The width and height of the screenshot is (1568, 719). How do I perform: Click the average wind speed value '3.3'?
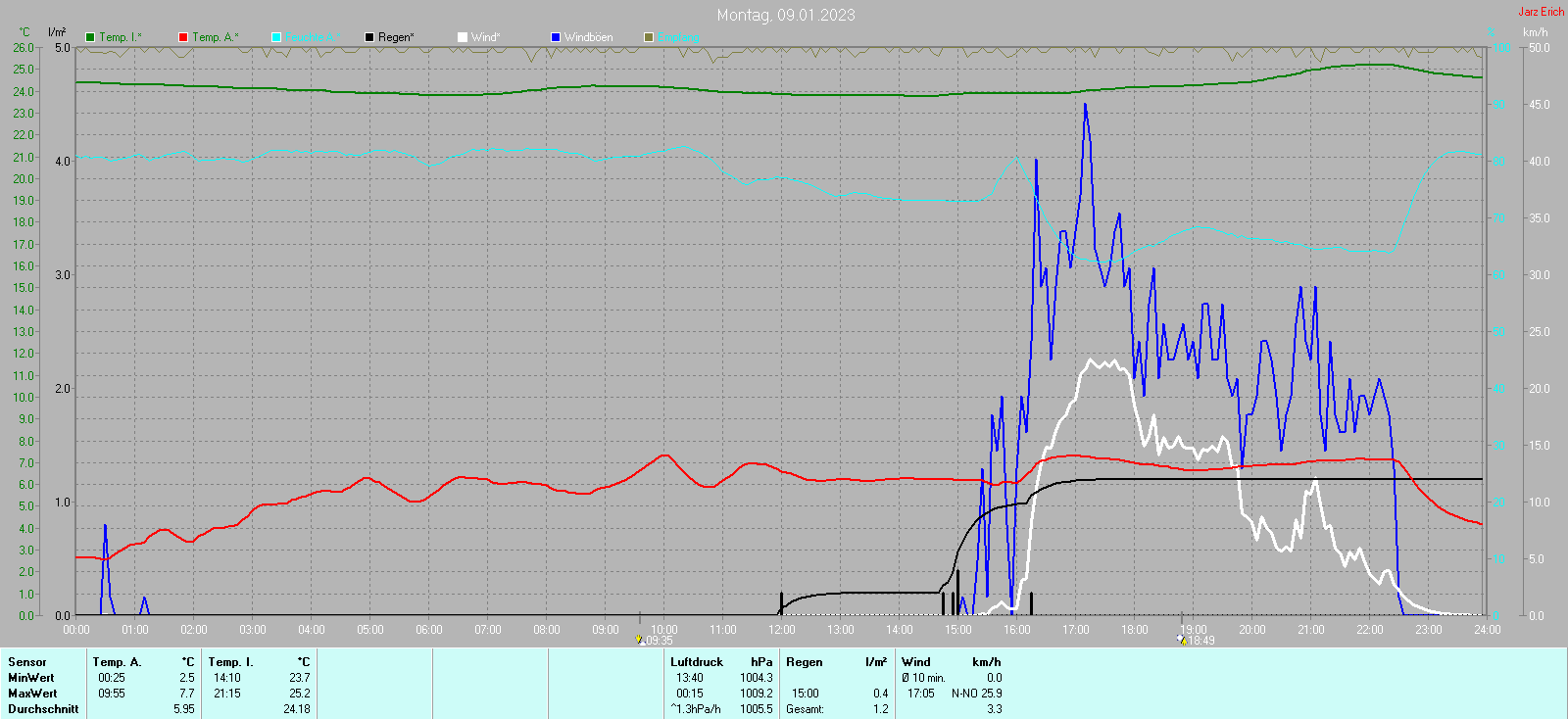pos(995,709)
